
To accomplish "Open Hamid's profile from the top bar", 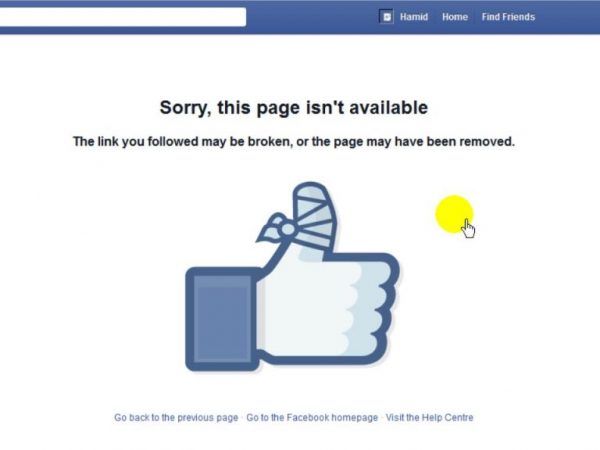I will pos(414,17).
